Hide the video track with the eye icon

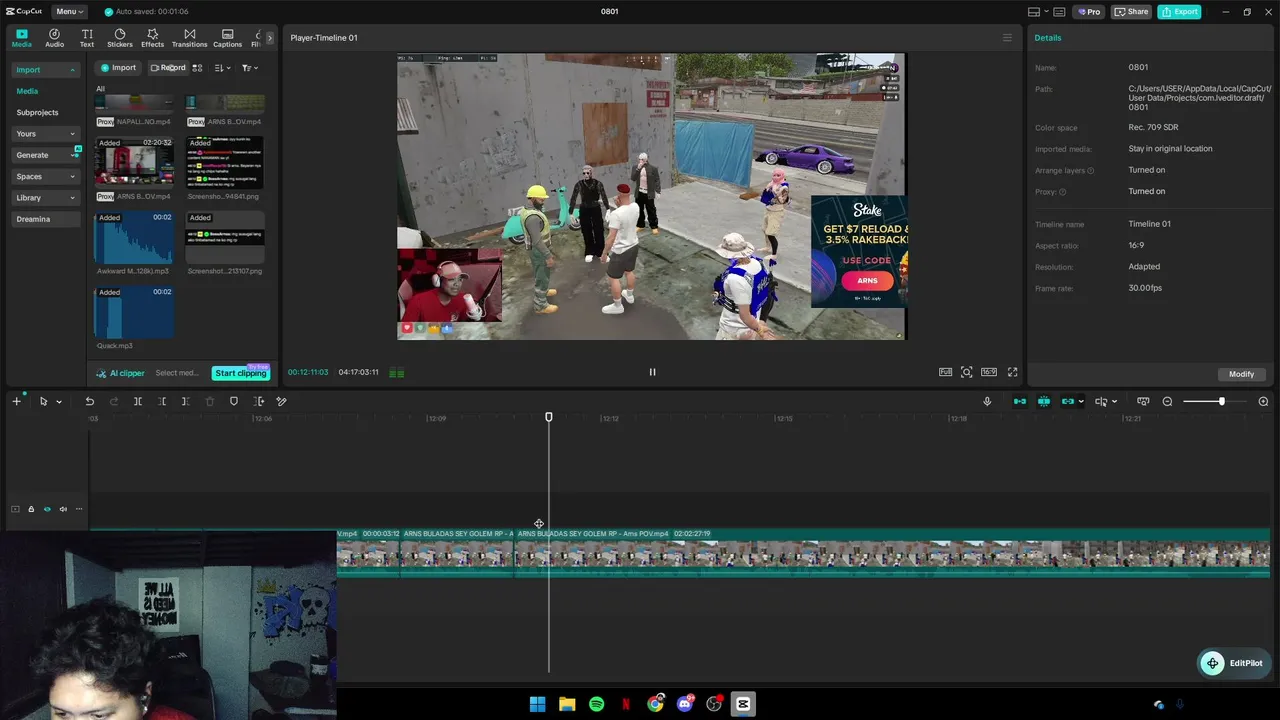point(47,509)
